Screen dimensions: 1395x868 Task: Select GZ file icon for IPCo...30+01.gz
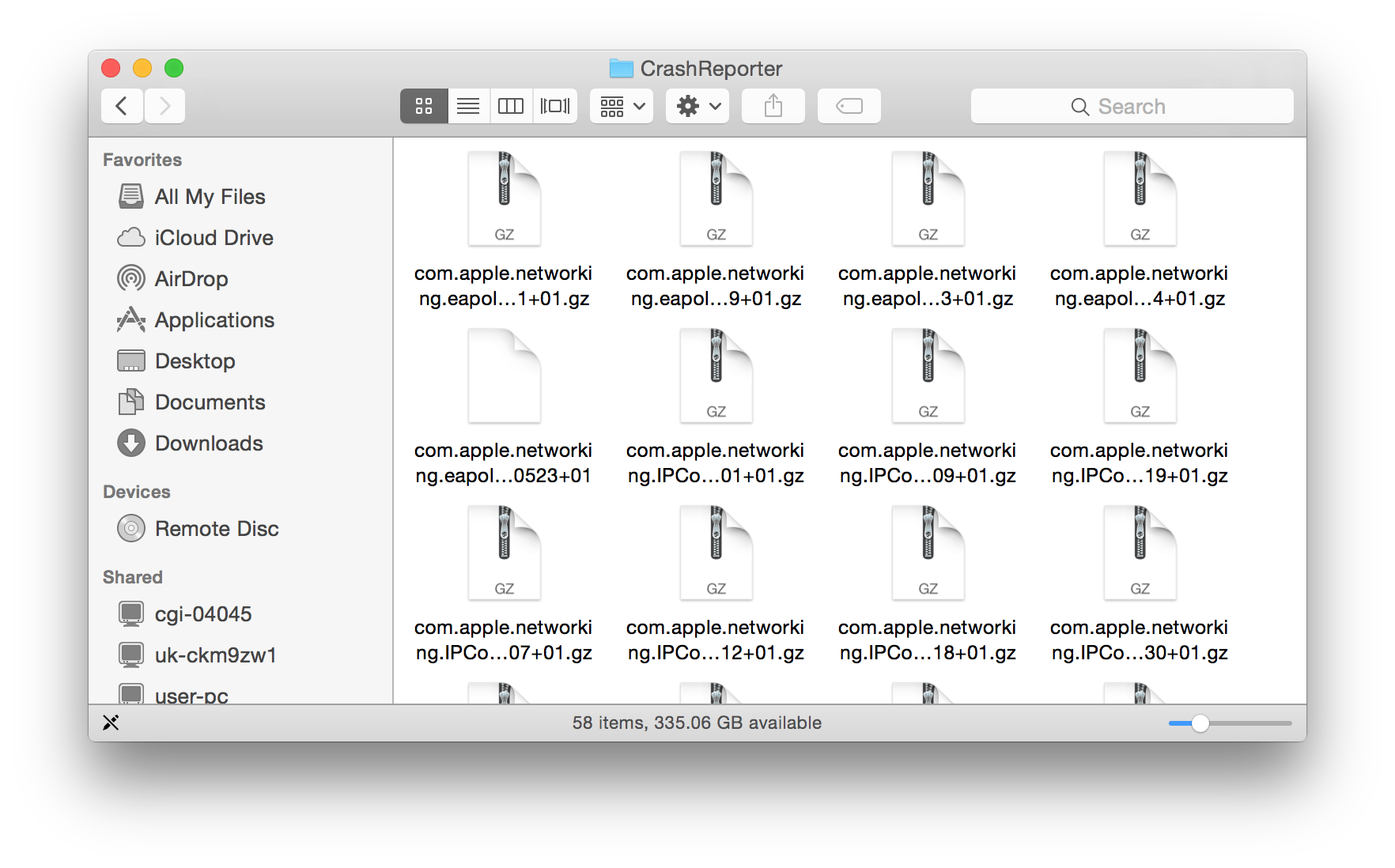click(1140, 553)
